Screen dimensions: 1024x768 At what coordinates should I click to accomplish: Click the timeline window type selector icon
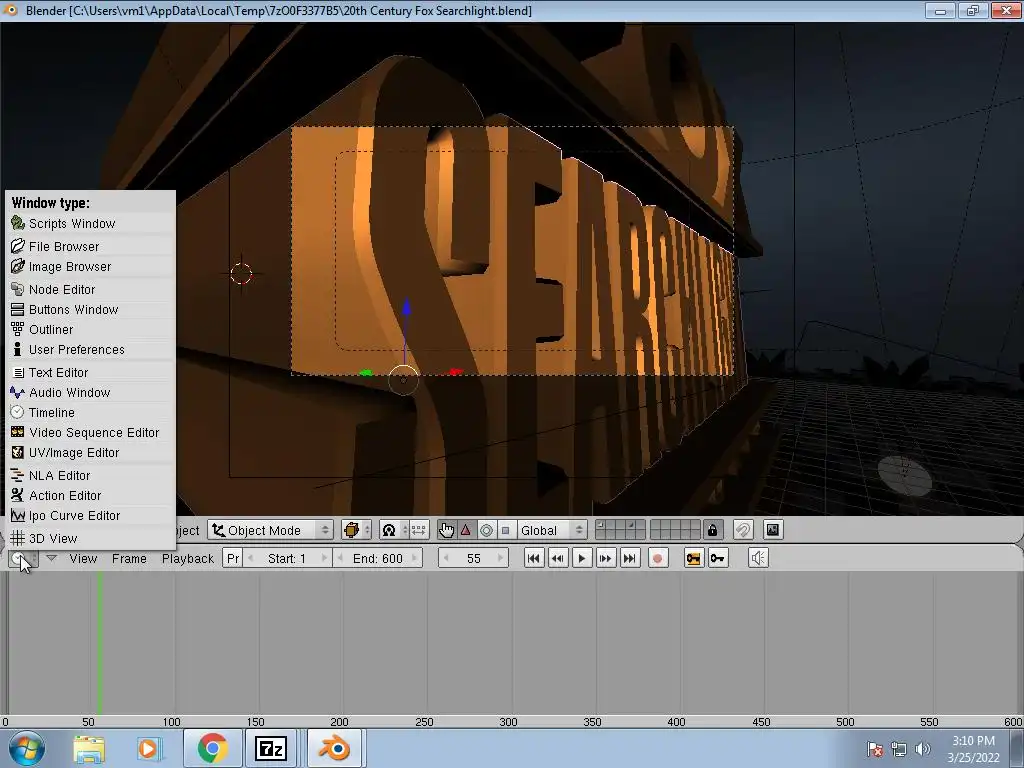pyautogui.click(x=24, y=558)
